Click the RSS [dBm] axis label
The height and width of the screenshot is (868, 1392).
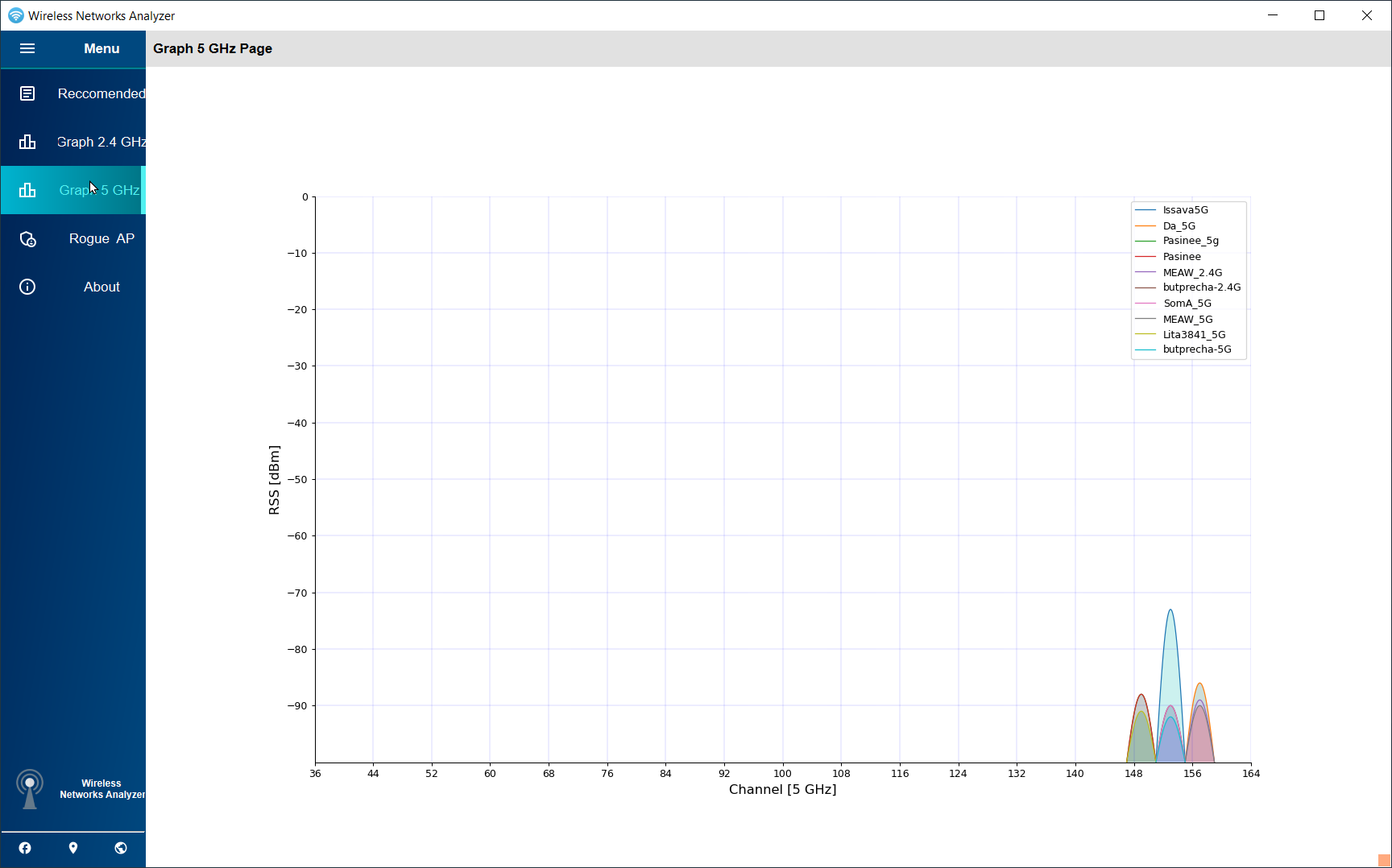pyautogui.click(x=275, y=480)
